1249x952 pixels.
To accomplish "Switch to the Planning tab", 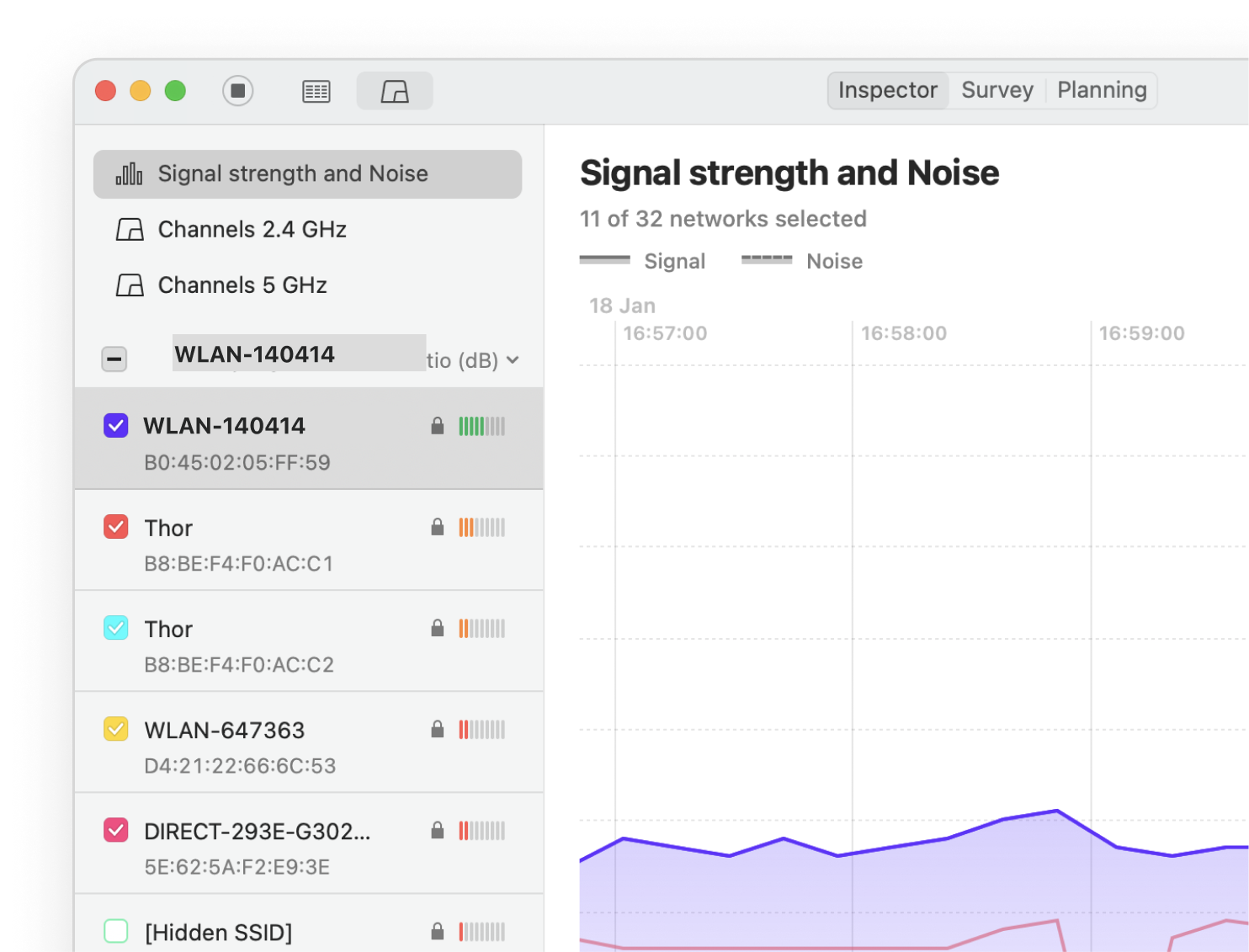I will [x=1101, y=90].
